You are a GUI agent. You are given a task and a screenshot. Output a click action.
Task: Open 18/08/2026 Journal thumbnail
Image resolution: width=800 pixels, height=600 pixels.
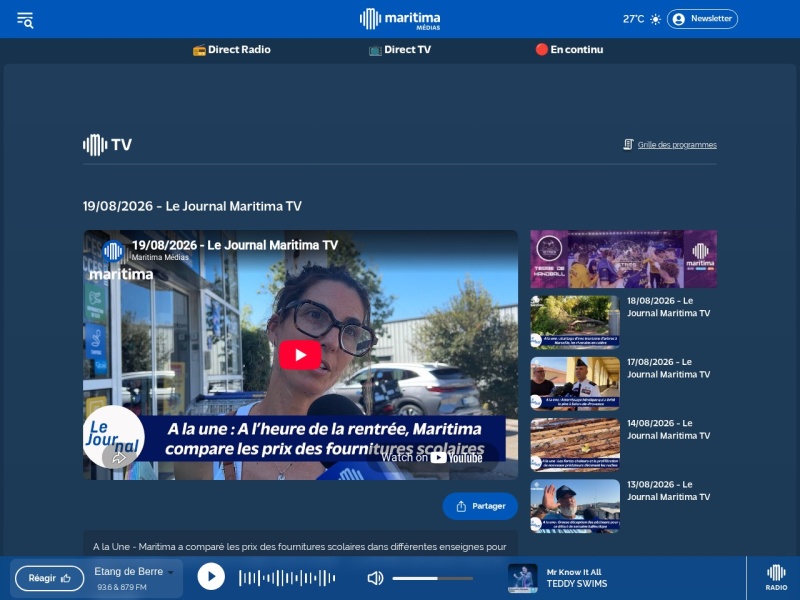pyautogui.click(x=575, y=322)
